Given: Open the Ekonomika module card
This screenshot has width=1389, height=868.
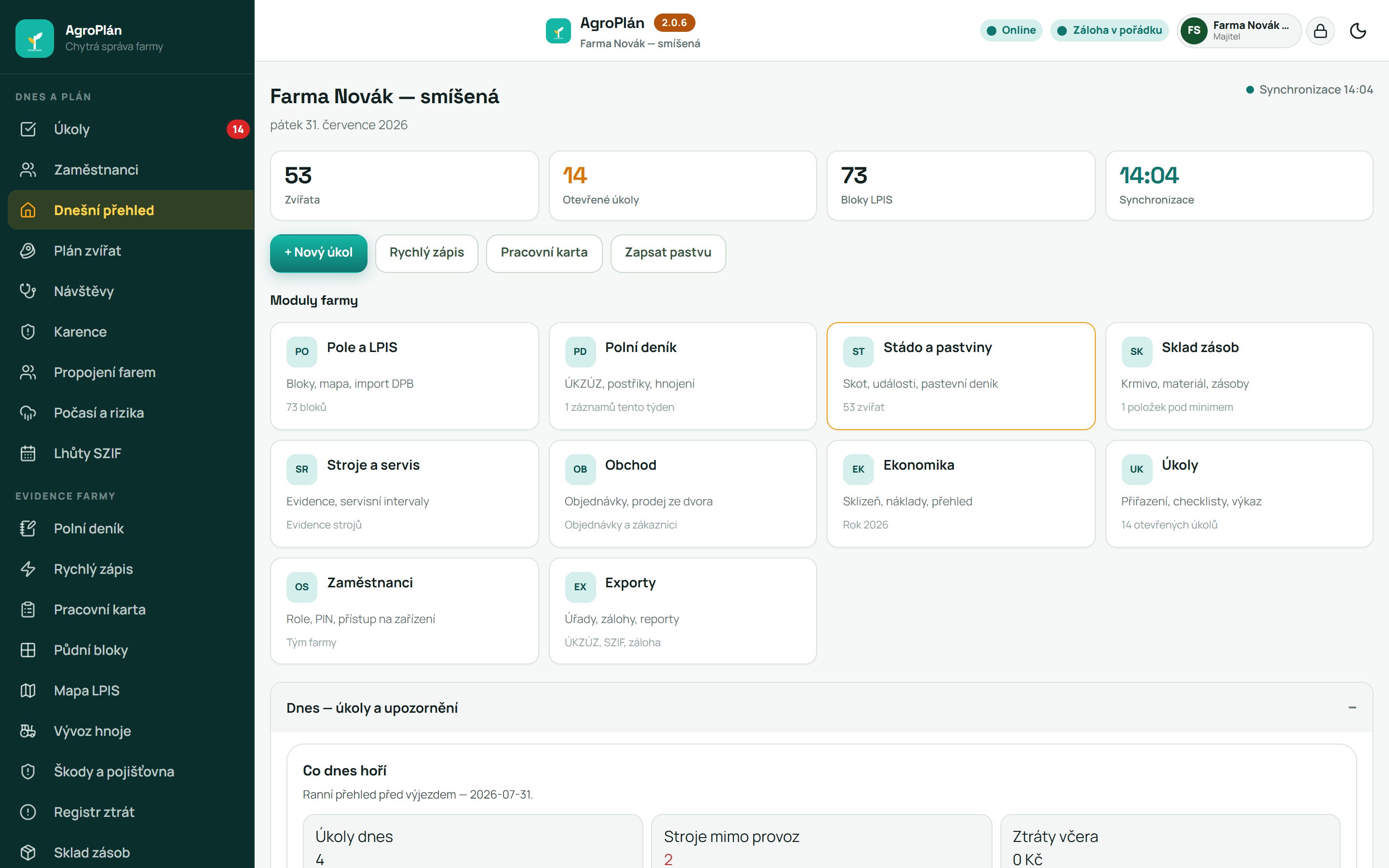Looking at the screenshot, I should (x=961, y=494).
